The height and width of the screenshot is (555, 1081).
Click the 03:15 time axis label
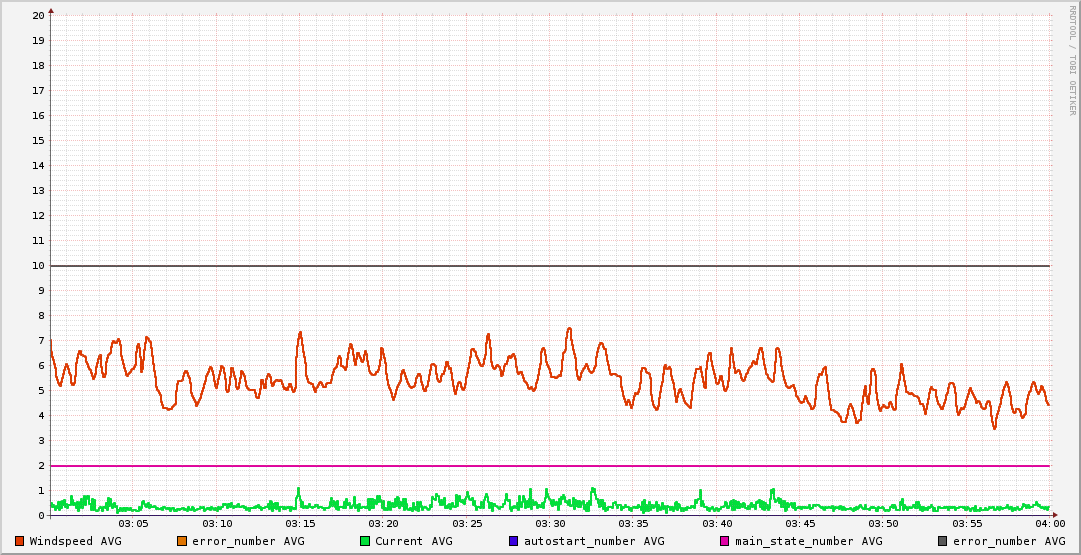click(300, 524)
